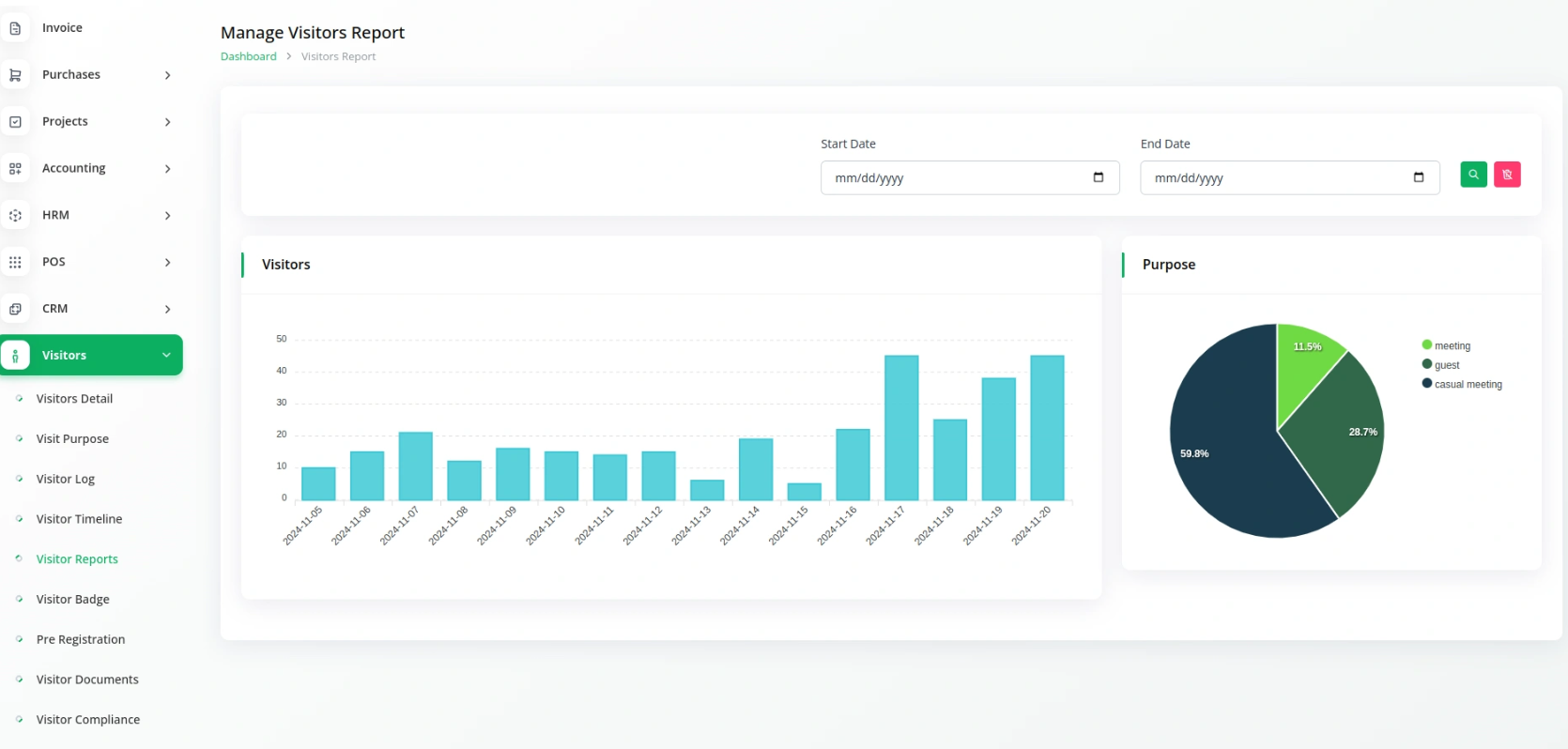The image size is (1568, 749).
Task: Click the HRM sidebar icon
Action: tap(15, 216)
